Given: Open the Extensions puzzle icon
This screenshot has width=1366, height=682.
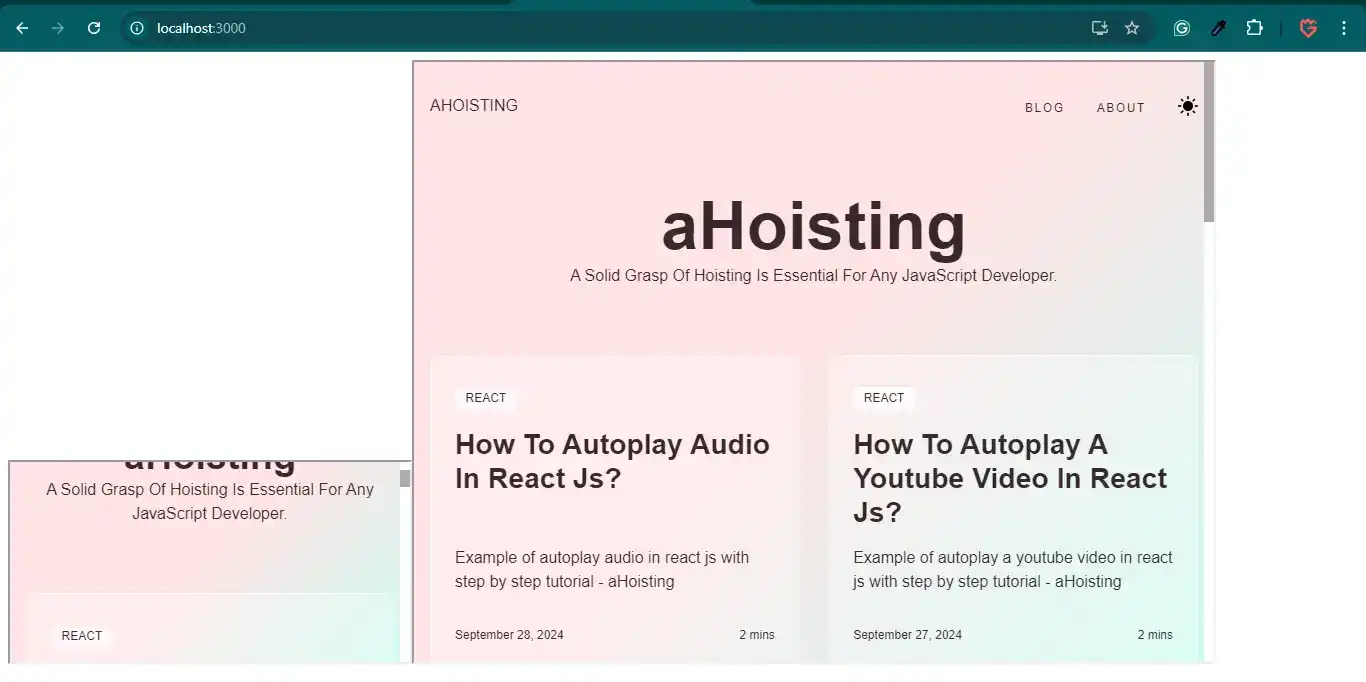Looking at the screenshot, I should point(1254,28).
